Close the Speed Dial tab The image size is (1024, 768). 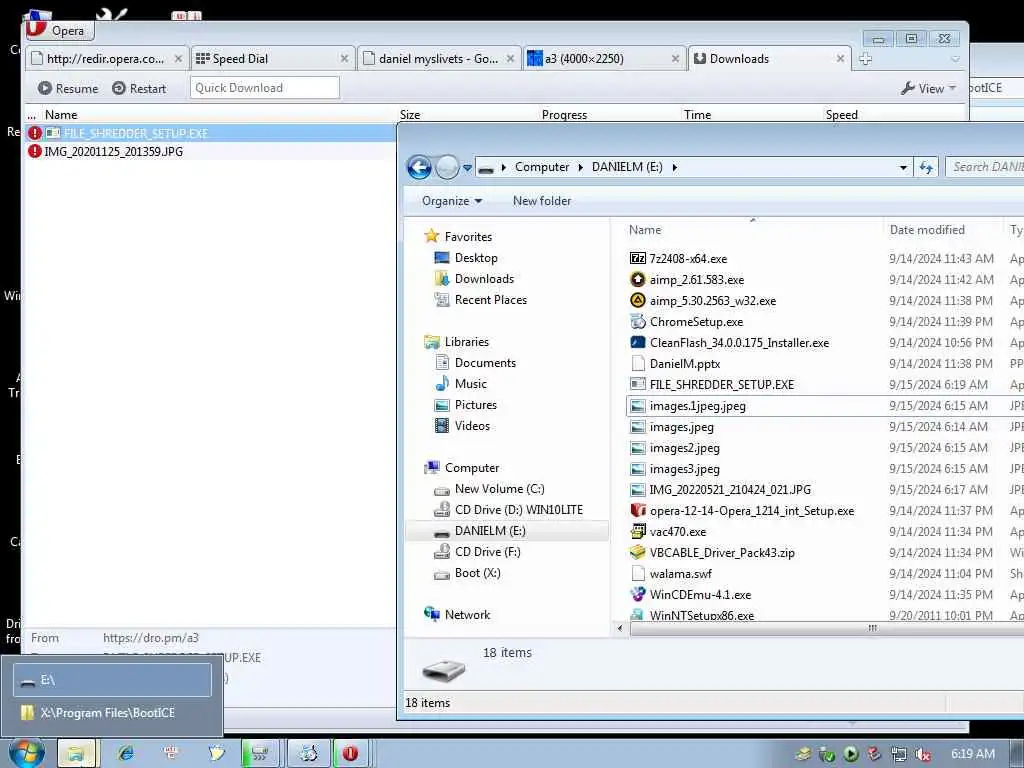(x=344, y=59)
